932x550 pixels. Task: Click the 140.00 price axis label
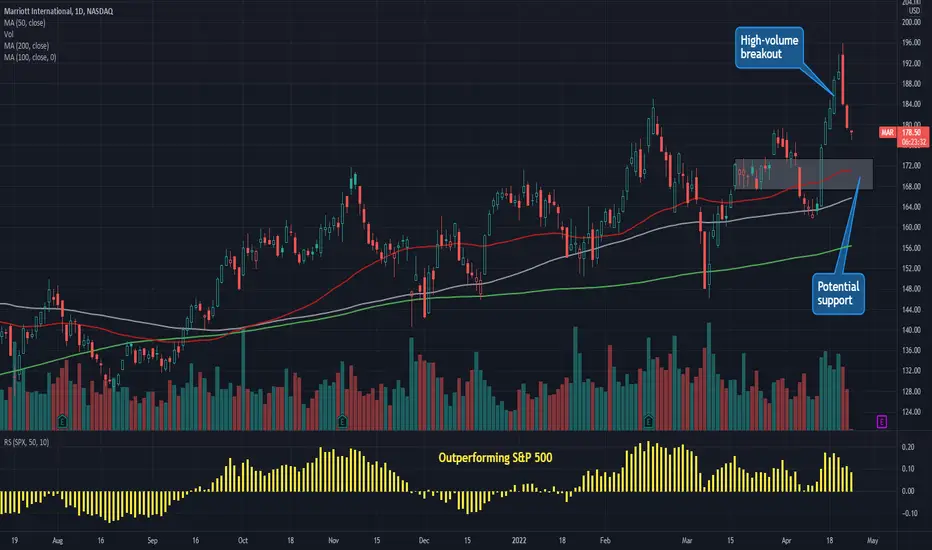point(911,330)
